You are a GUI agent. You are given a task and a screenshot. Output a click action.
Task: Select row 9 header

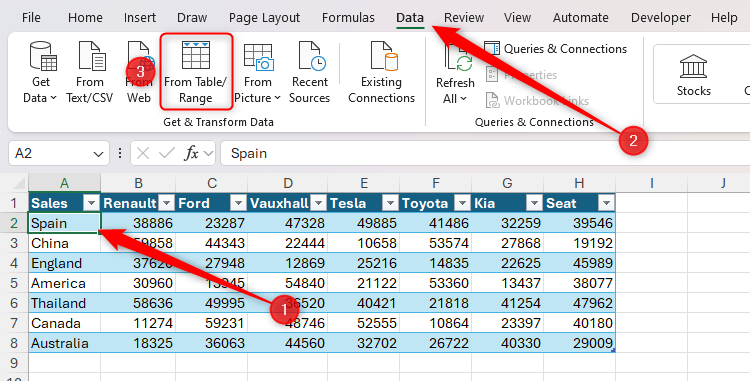(x=14, y=363)
